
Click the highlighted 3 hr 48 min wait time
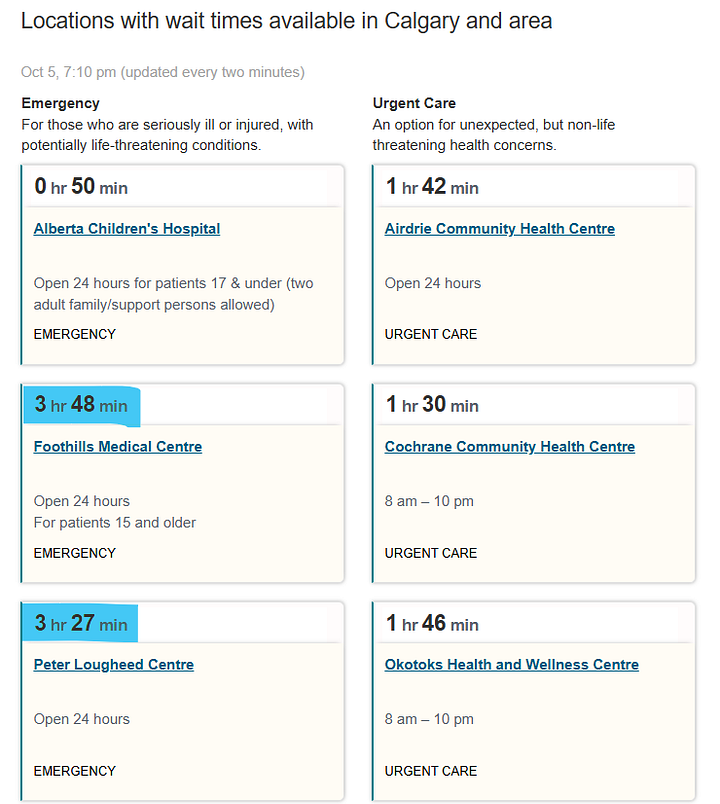(81, 405)
